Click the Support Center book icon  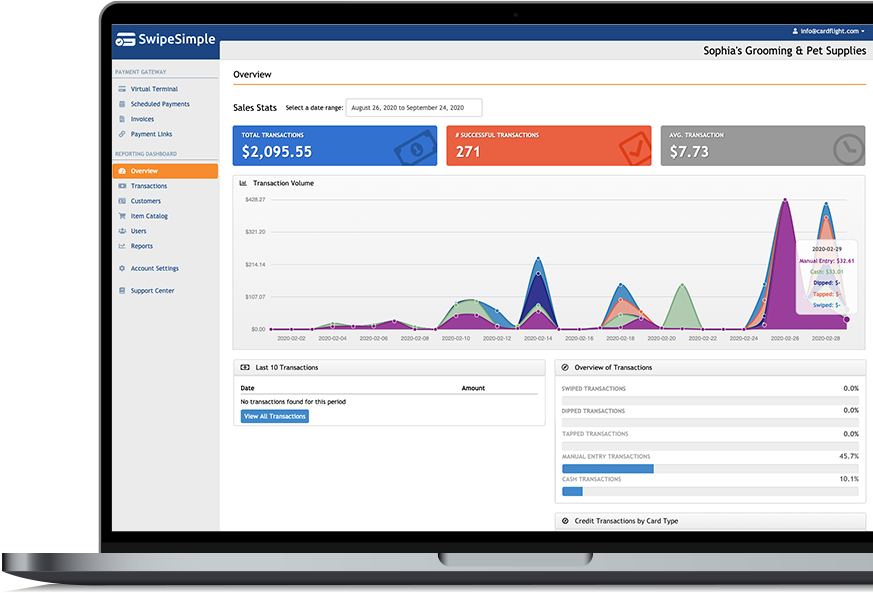[122, 291]
